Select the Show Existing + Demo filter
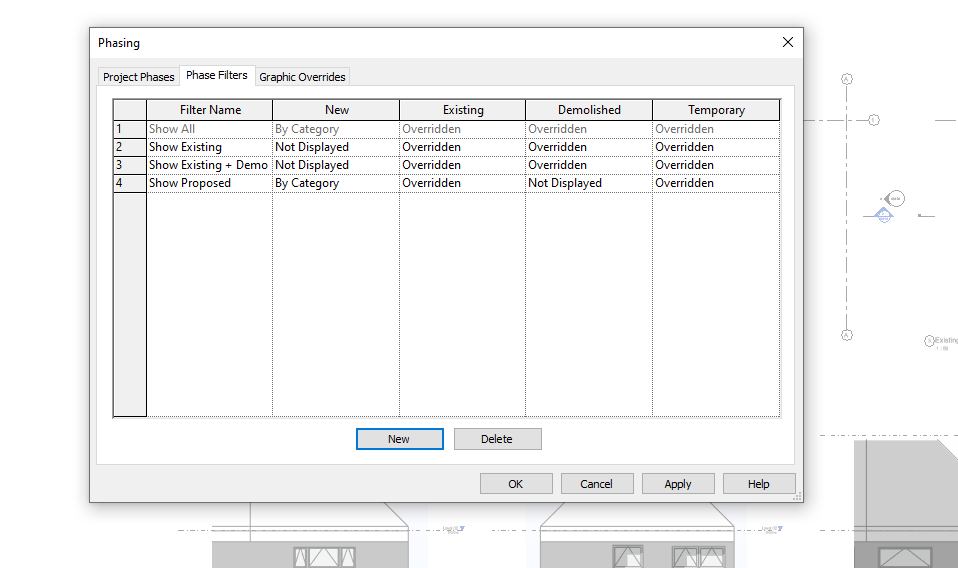This screenshot has width=958, height=568. pyautogui.click(x=210, y=165)
